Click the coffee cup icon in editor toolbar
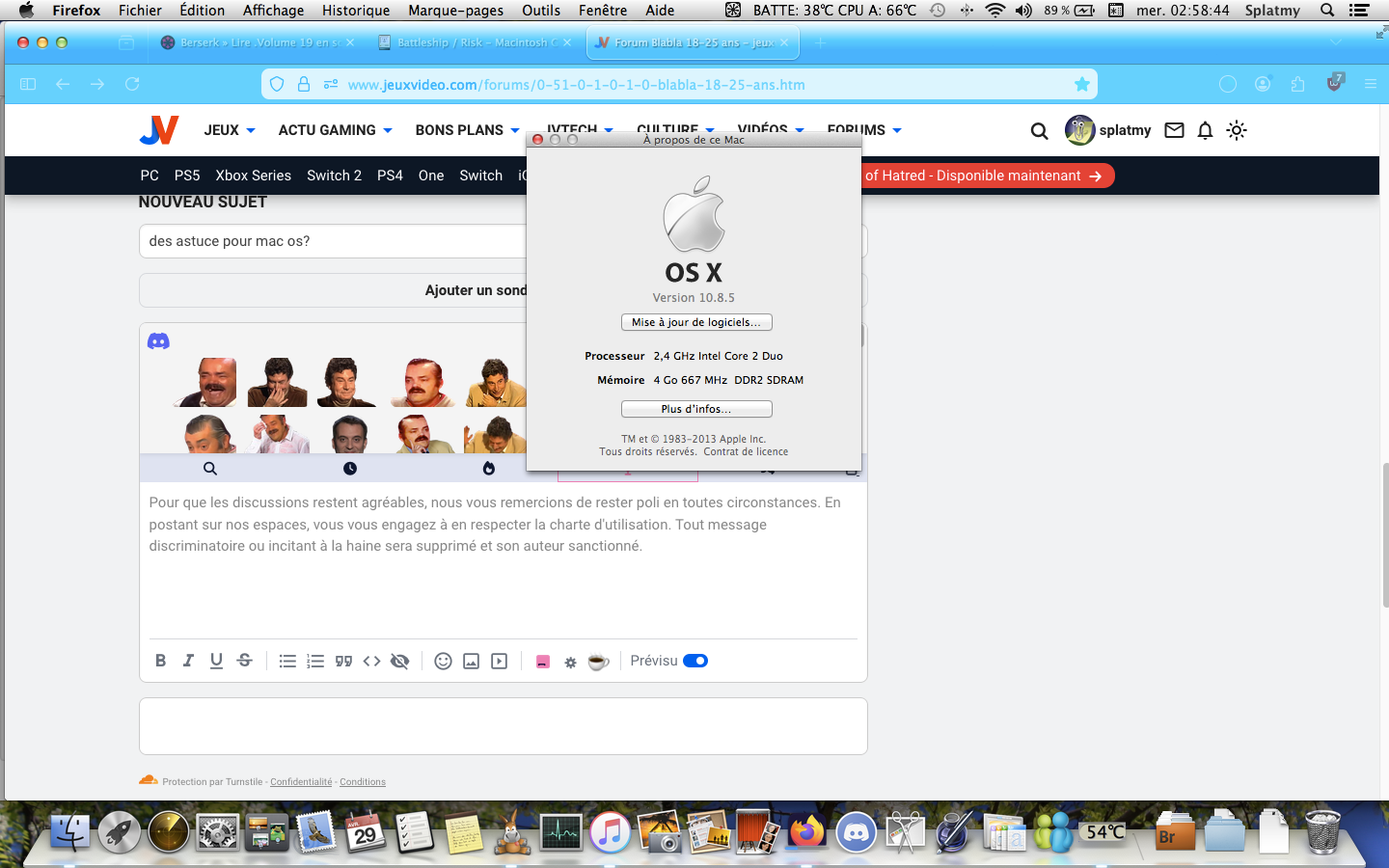The width and height of the screenshot is (1389, 868). [598, 662]
